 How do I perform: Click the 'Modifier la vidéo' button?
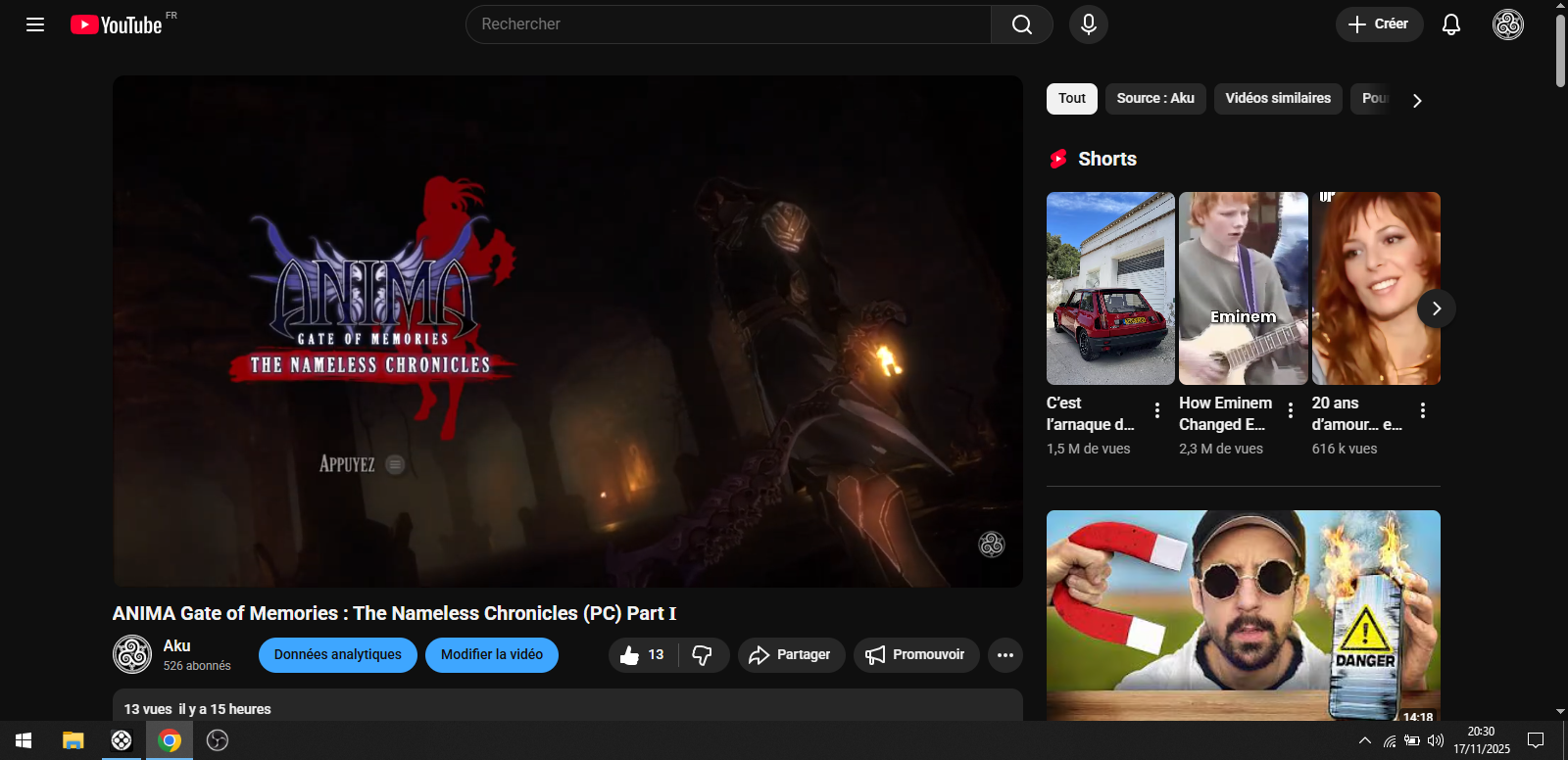[x=491, y=655]
